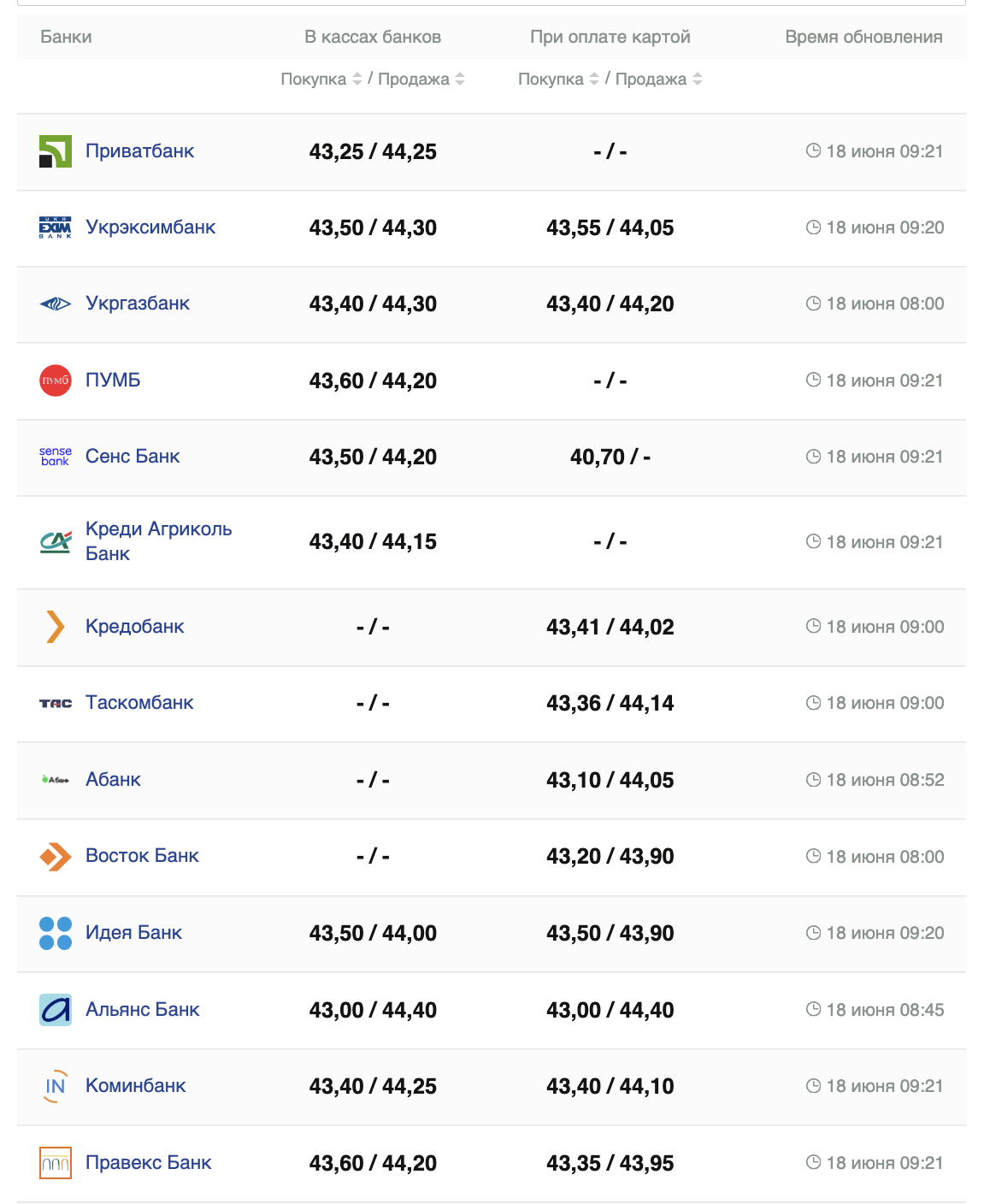Open the Таскомбанк bank link

[x=139, y=703]
